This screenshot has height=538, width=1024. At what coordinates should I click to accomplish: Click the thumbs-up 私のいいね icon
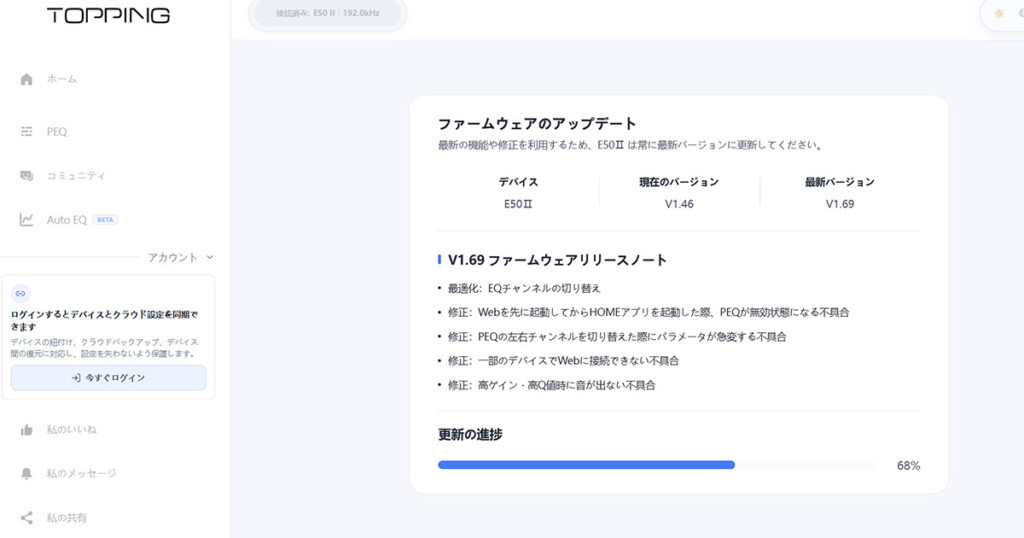[26, 430]
